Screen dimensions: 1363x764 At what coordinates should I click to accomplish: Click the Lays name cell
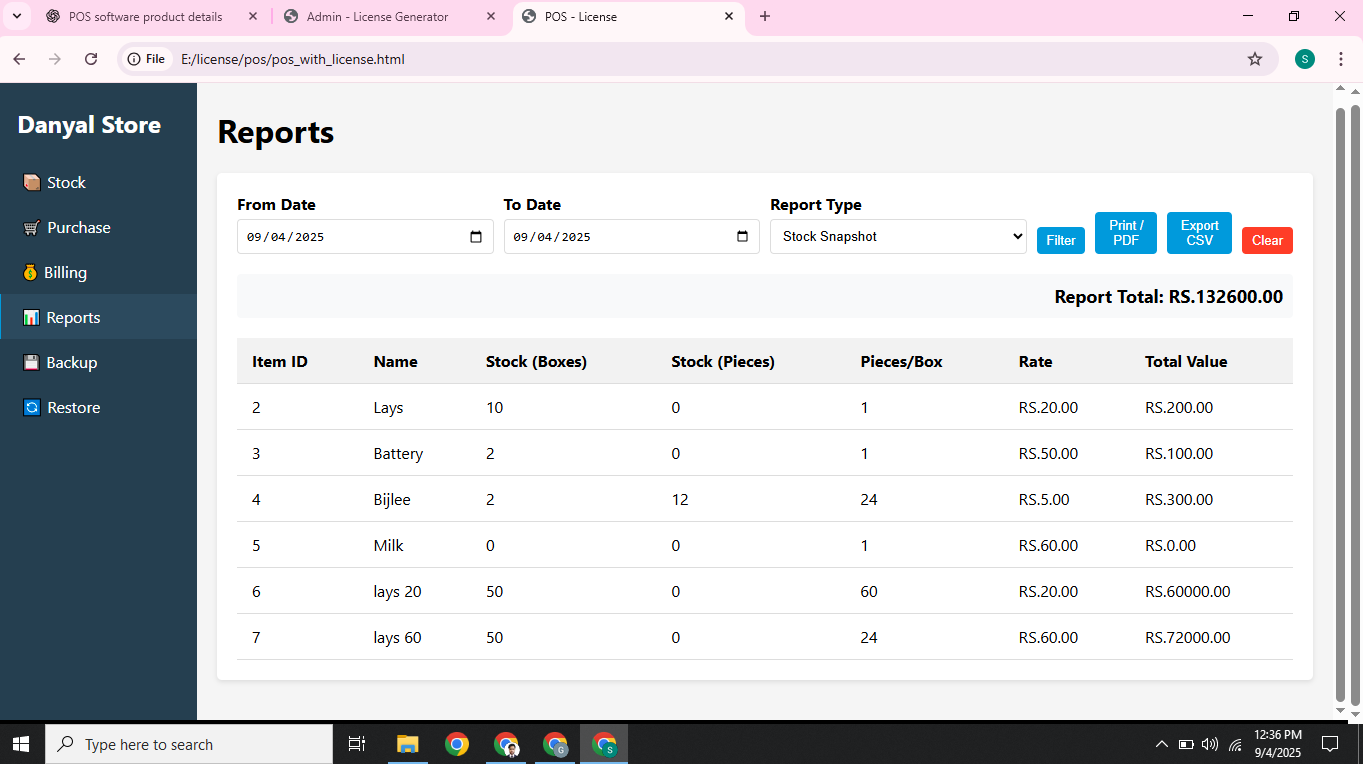[x=389, y=408]
